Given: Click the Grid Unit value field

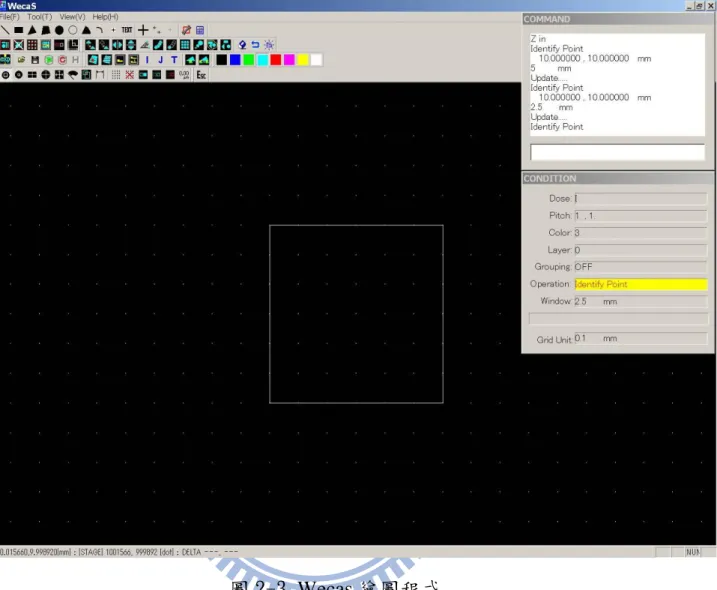Looking at the screenshot, I should pos(641,339).
